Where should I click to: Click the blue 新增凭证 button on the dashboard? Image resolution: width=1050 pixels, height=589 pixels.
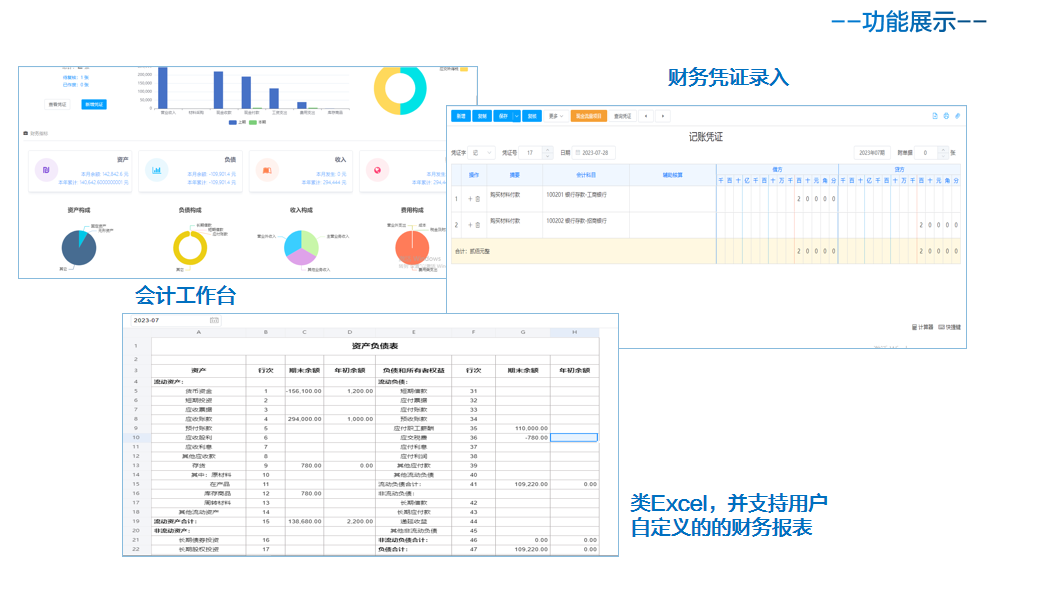tap(94, 104)
